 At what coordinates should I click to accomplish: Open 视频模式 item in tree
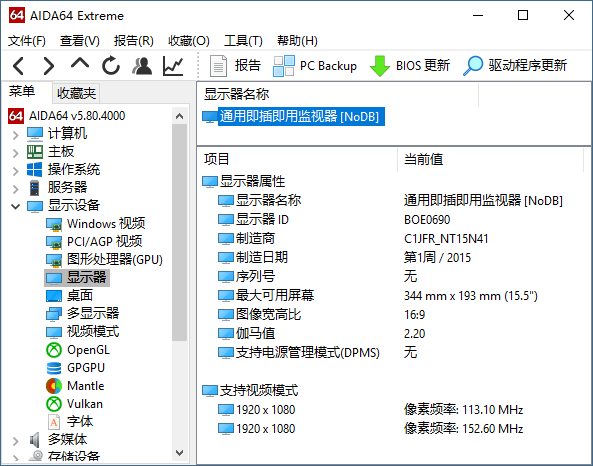tap(82, 332)
